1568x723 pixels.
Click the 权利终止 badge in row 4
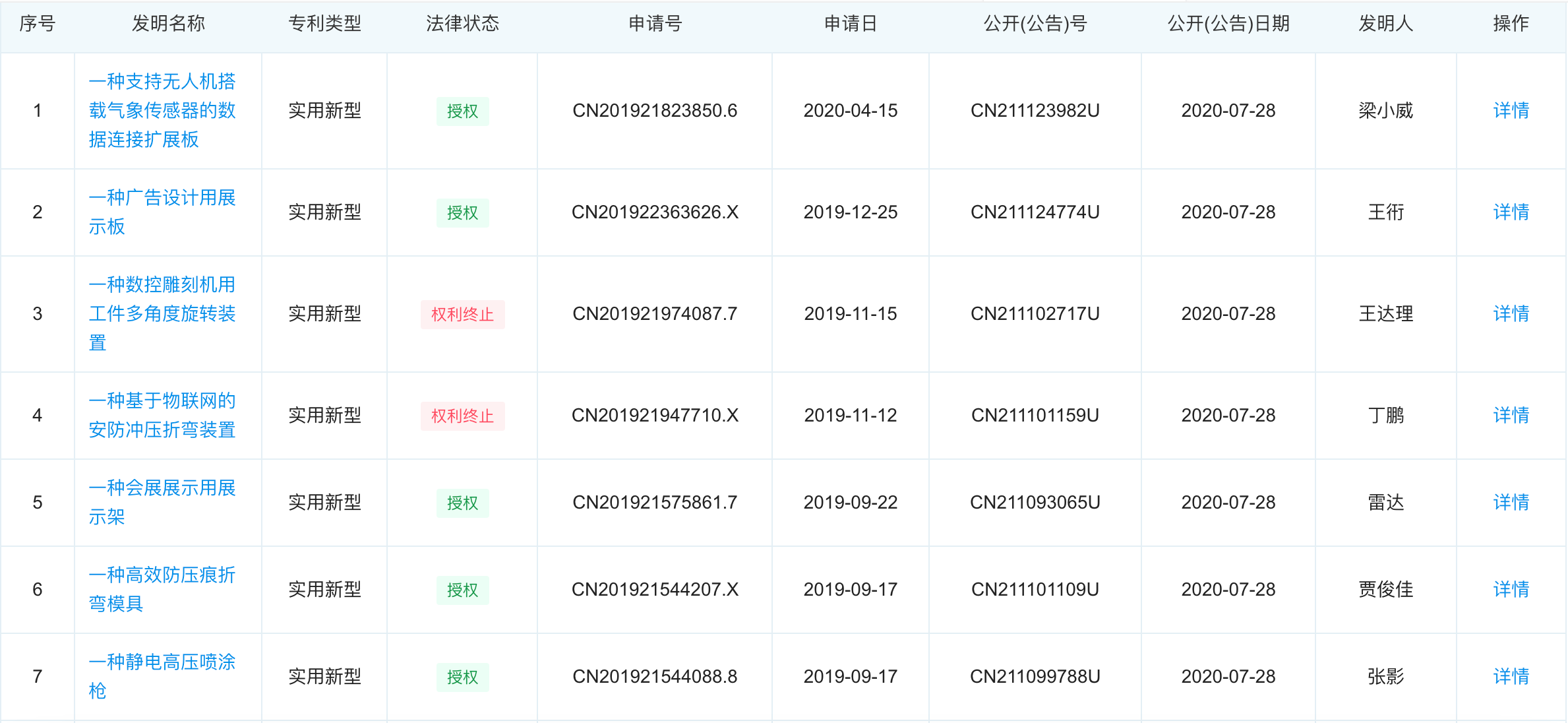[x=462, y=416]
